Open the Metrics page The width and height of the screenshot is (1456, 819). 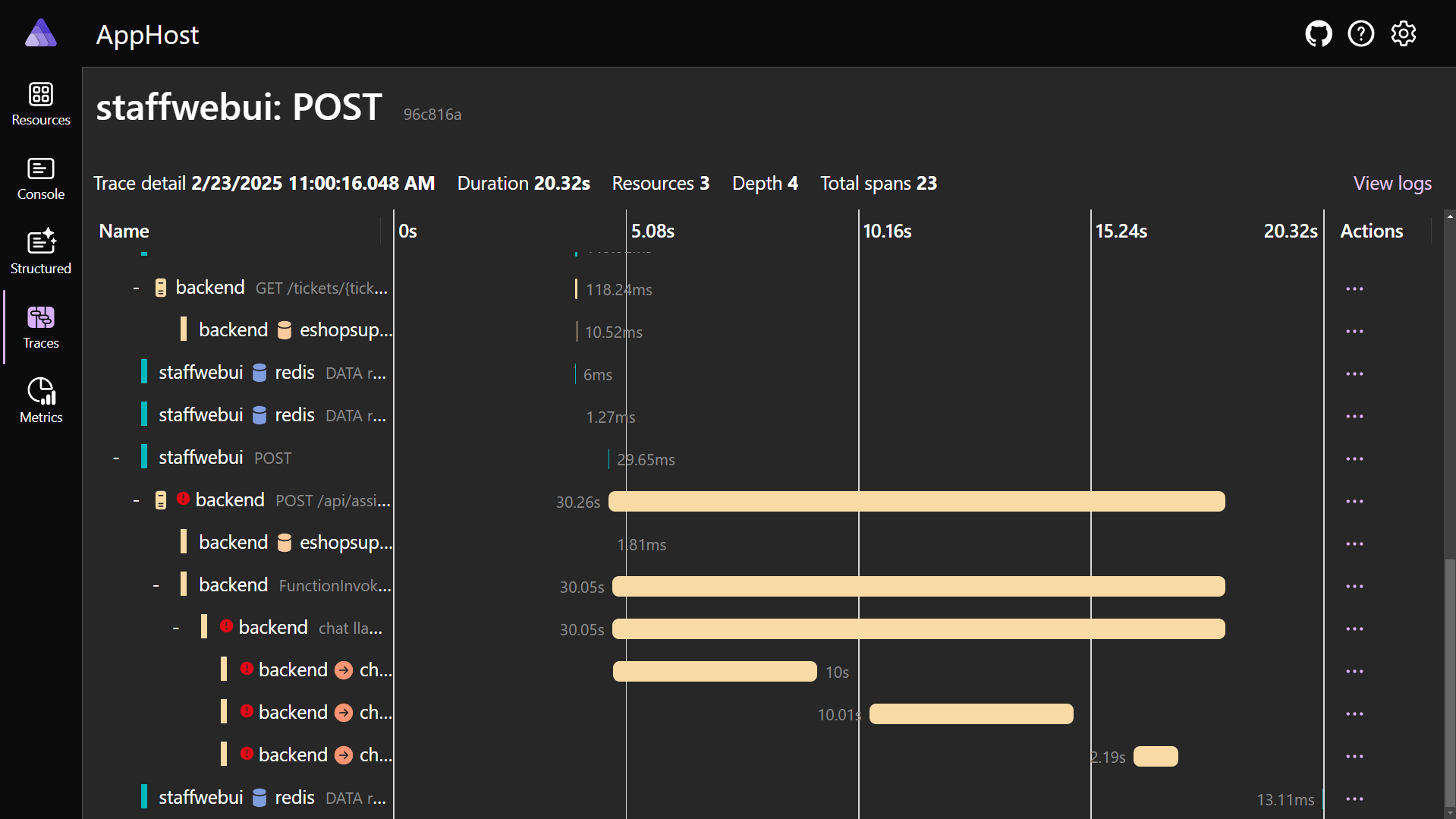click(x=41, y=402)
